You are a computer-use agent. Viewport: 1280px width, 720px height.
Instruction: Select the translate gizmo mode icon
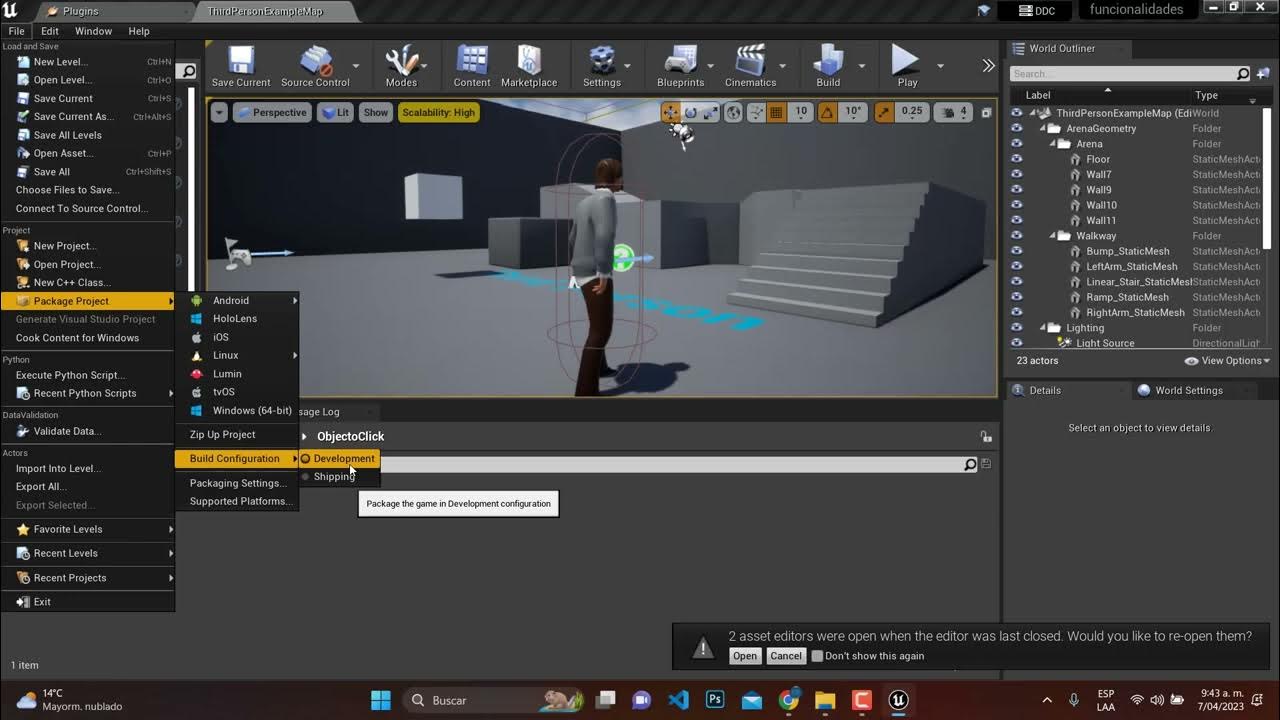tap(671, 113)
